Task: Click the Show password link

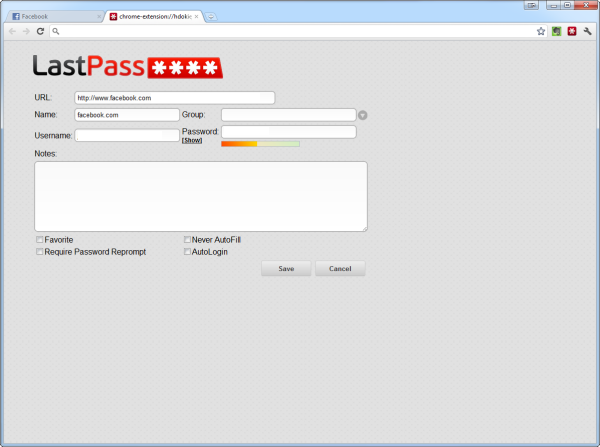Action: point(192,141)
